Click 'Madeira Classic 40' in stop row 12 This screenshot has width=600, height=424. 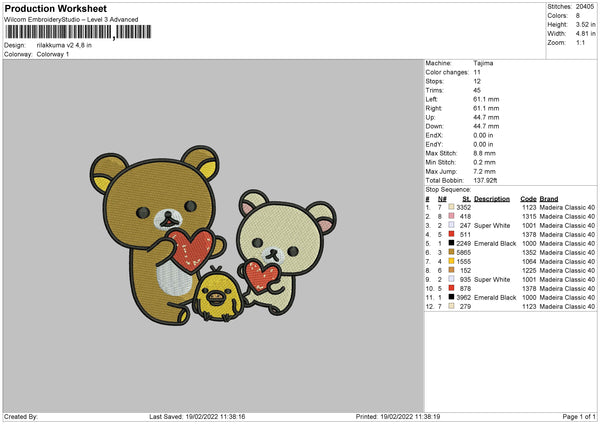point(567,306)
